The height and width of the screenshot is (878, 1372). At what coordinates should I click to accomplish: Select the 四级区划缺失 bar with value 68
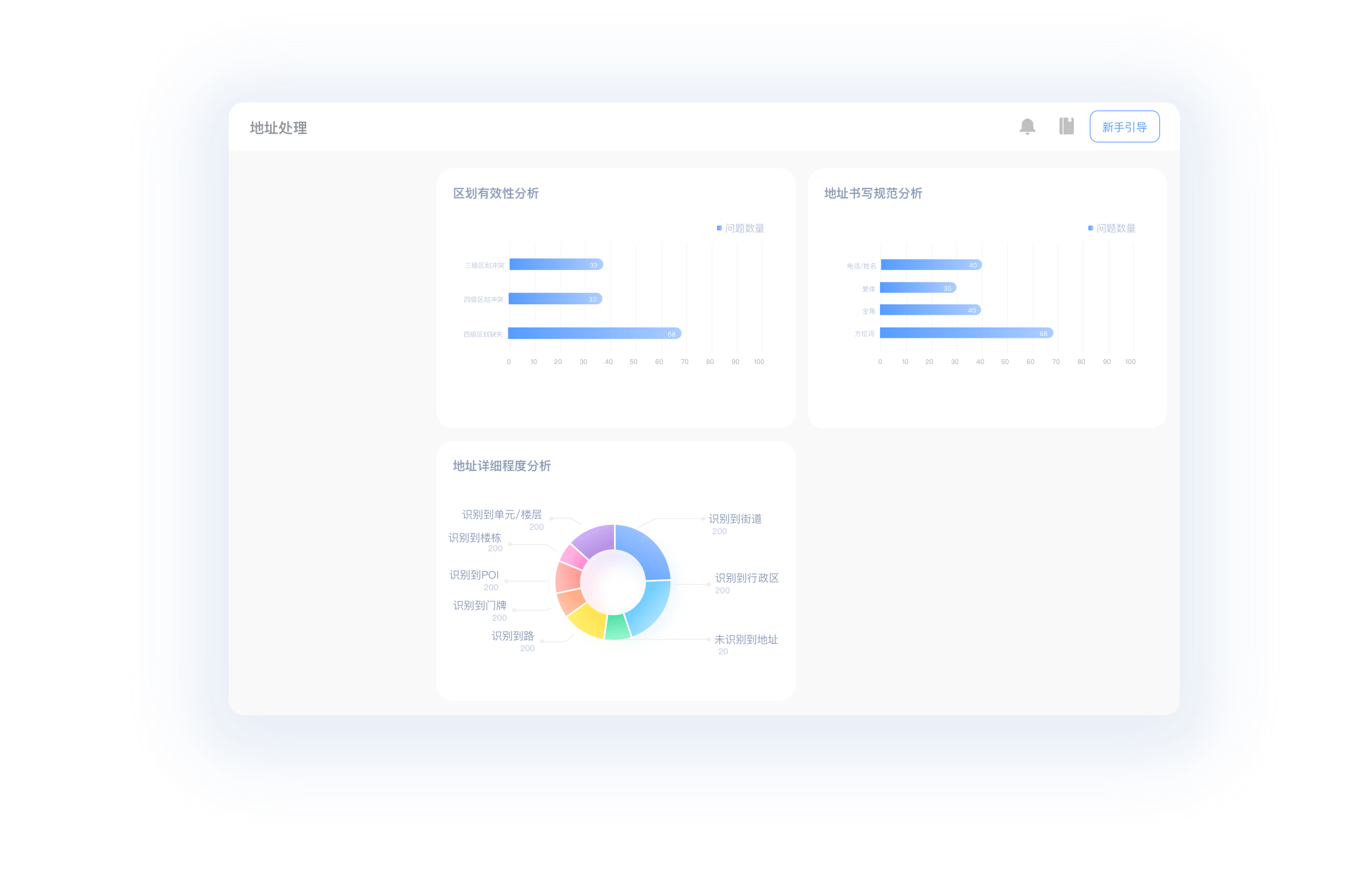tap(595, 333)
